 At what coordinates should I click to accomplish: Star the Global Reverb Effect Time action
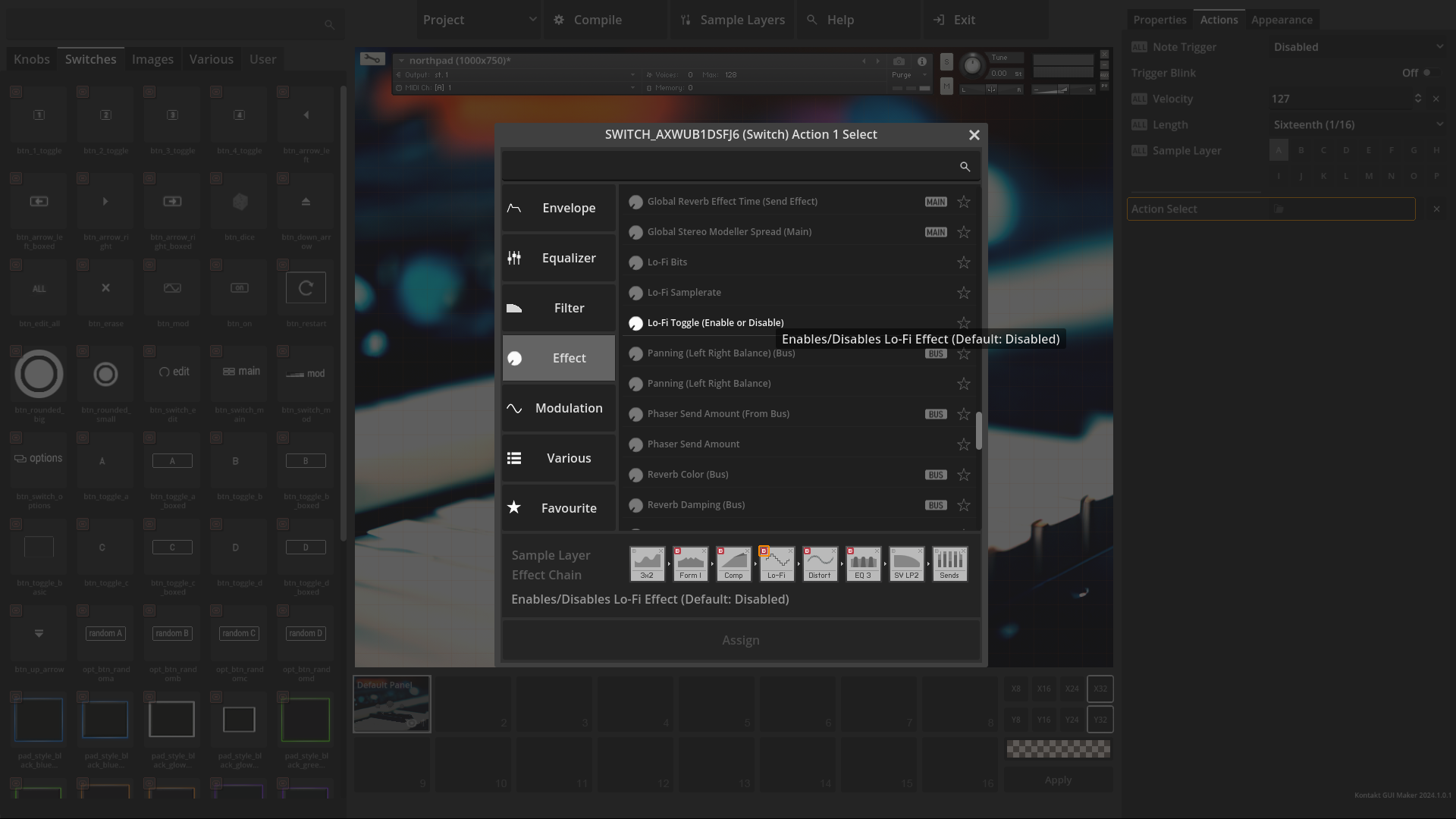(x=963, y=202)
